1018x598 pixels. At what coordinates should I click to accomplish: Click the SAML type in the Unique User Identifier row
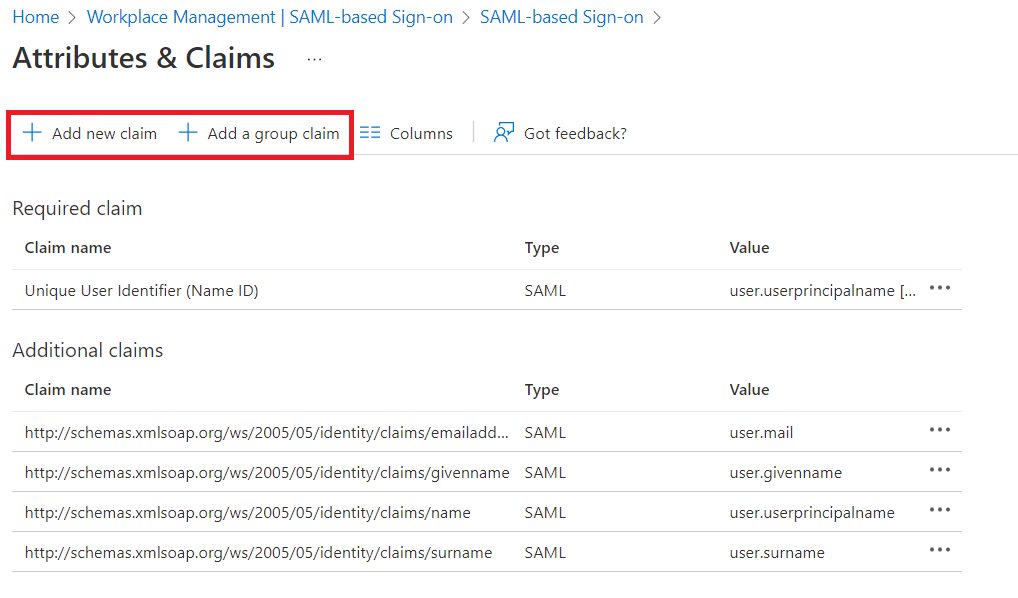pos(545,291)
